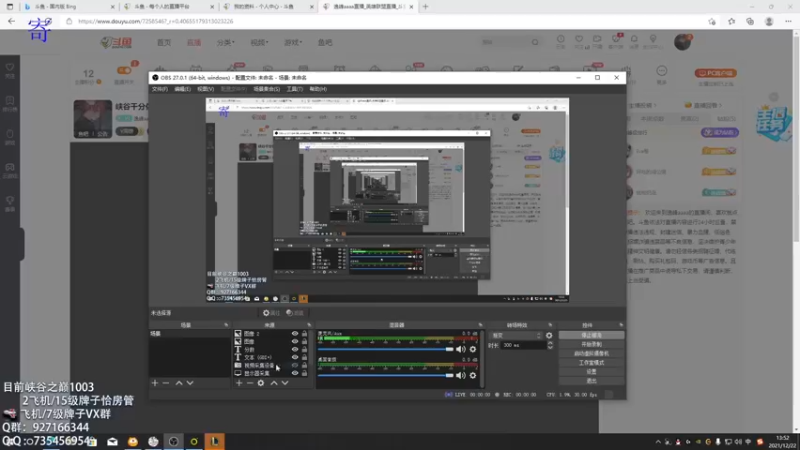The image size is (800, 450).
Task: Open the user avatar on the Douyu header
Action: 682,42
